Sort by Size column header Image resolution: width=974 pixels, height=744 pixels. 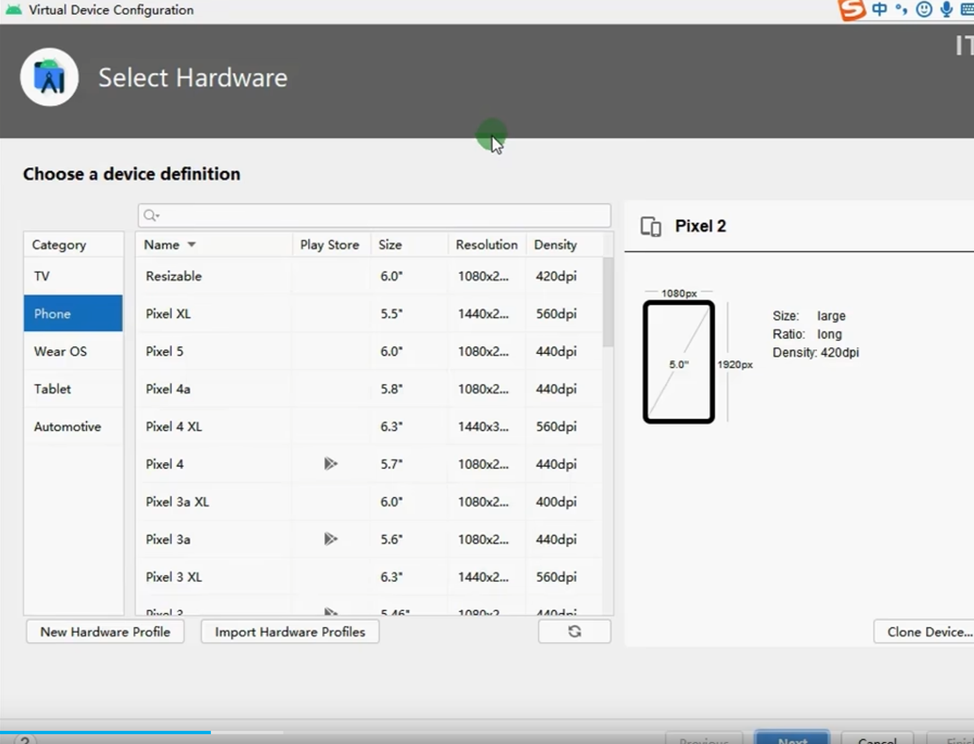409,245
